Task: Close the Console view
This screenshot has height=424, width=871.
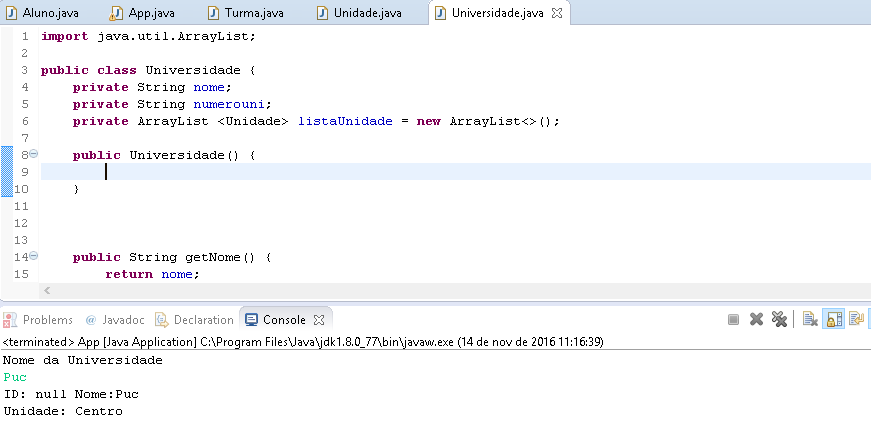Action: coord(319,320)
